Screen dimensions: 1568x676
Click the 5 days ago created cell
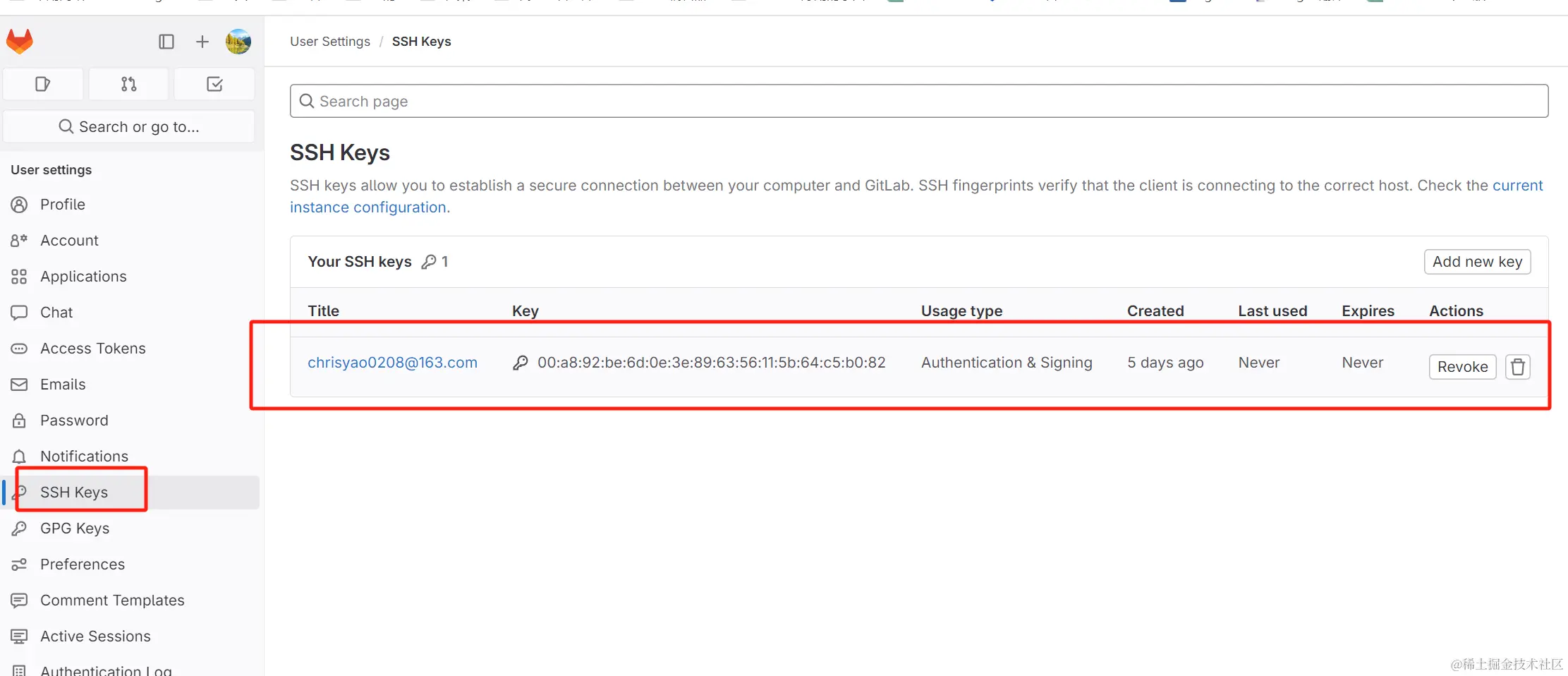click(1165, 363)
